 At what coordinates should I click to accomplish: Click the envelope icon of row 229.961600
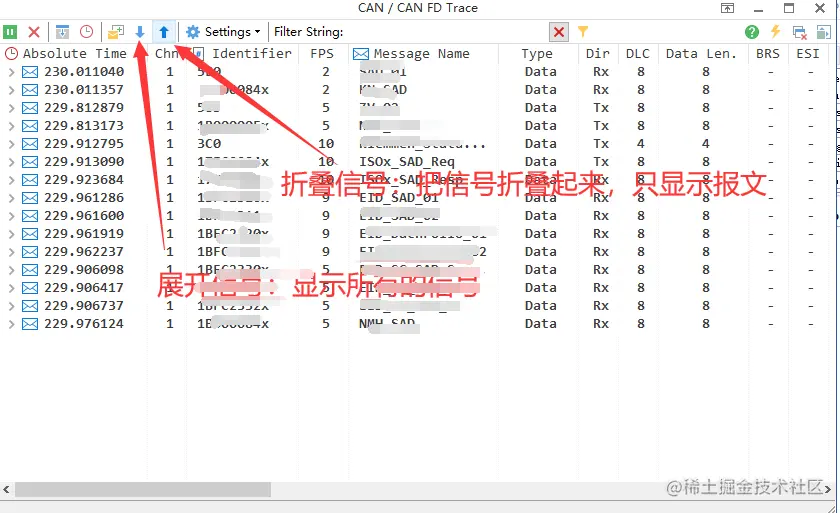pos(30,216)
